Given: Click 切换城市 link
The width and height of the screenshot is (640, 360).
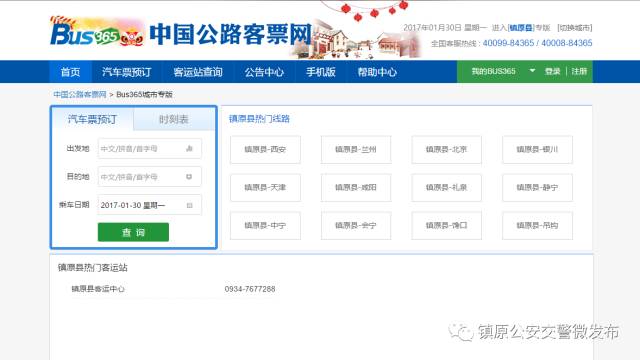Looking at the screenshot, I should coord(575,28).
